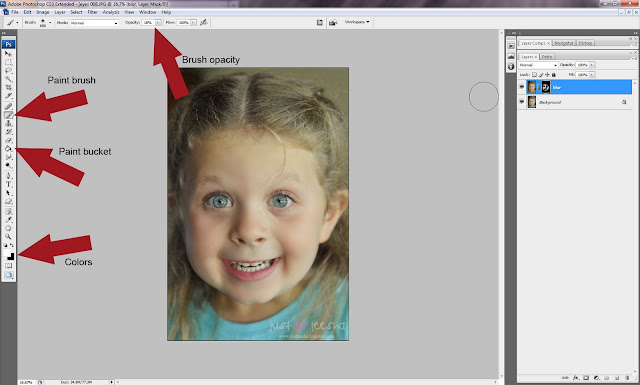Select the blur layer image thumbnail

[x=532, y=87]
